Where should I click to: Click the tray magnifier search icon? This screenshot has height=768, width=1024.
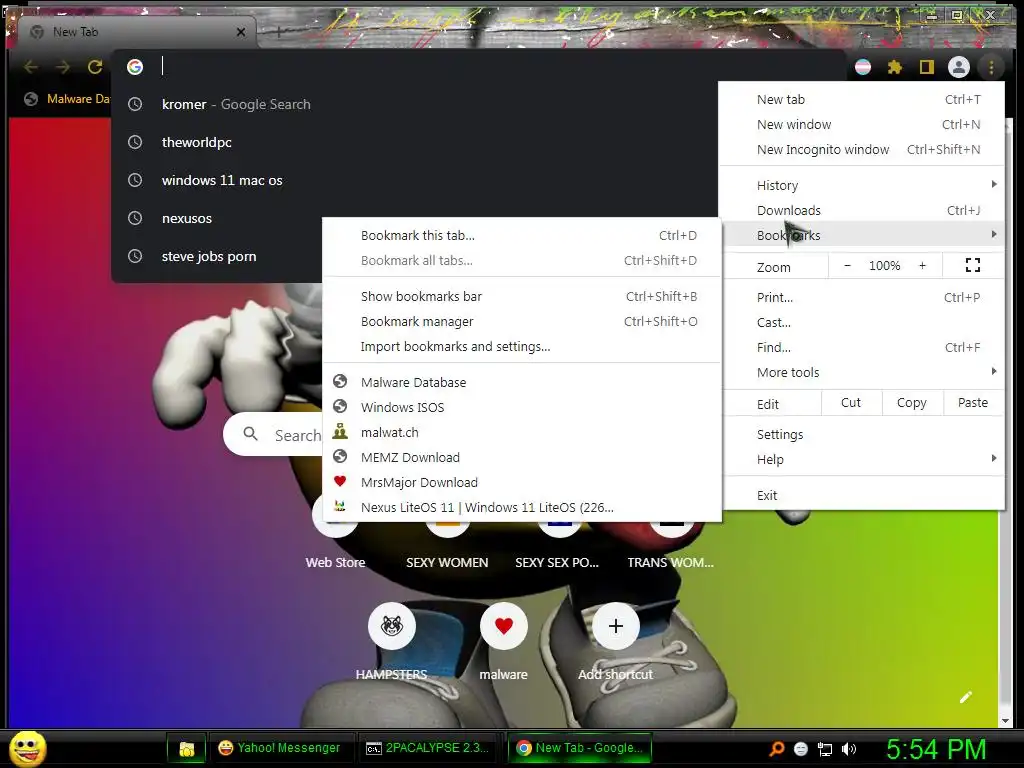point(776,748)
